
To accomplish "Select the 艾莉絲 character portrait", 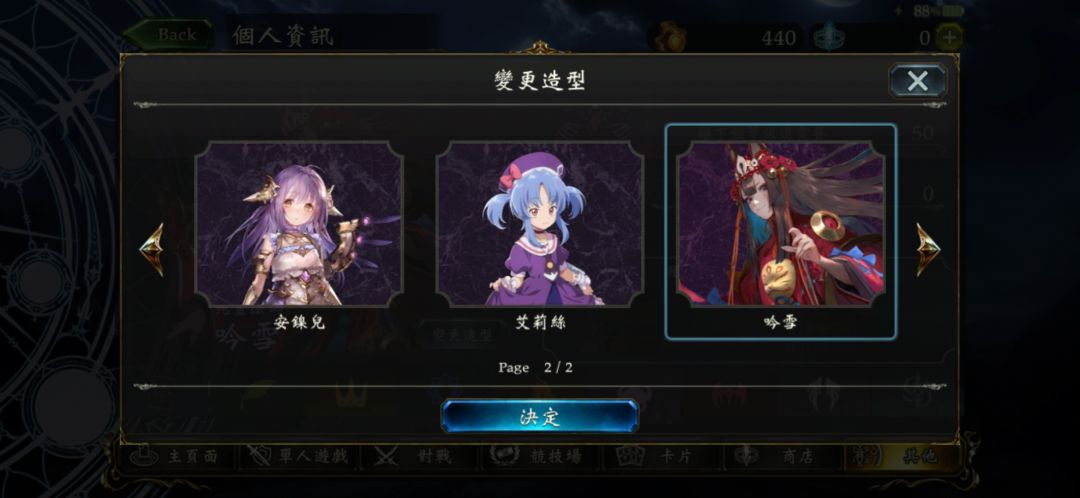I will [539, 224].
